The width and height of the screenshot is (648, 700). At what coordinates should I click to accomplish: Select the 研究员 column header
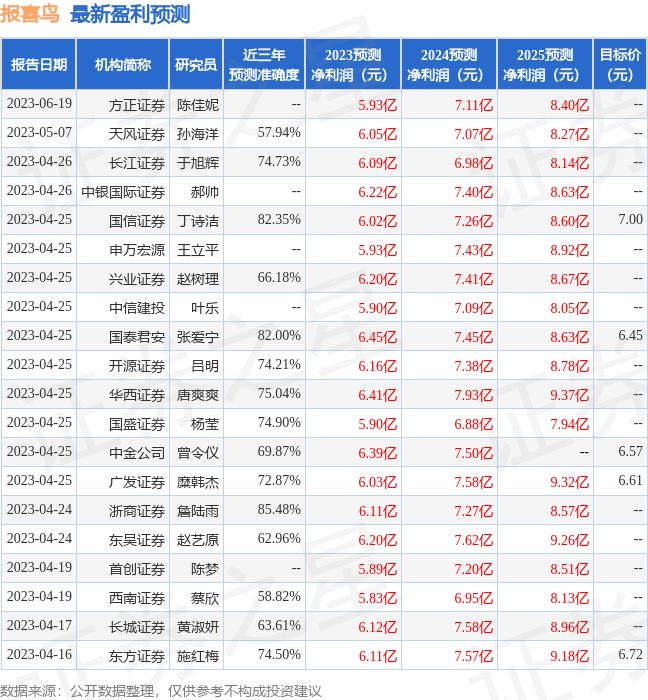point(196,65)
